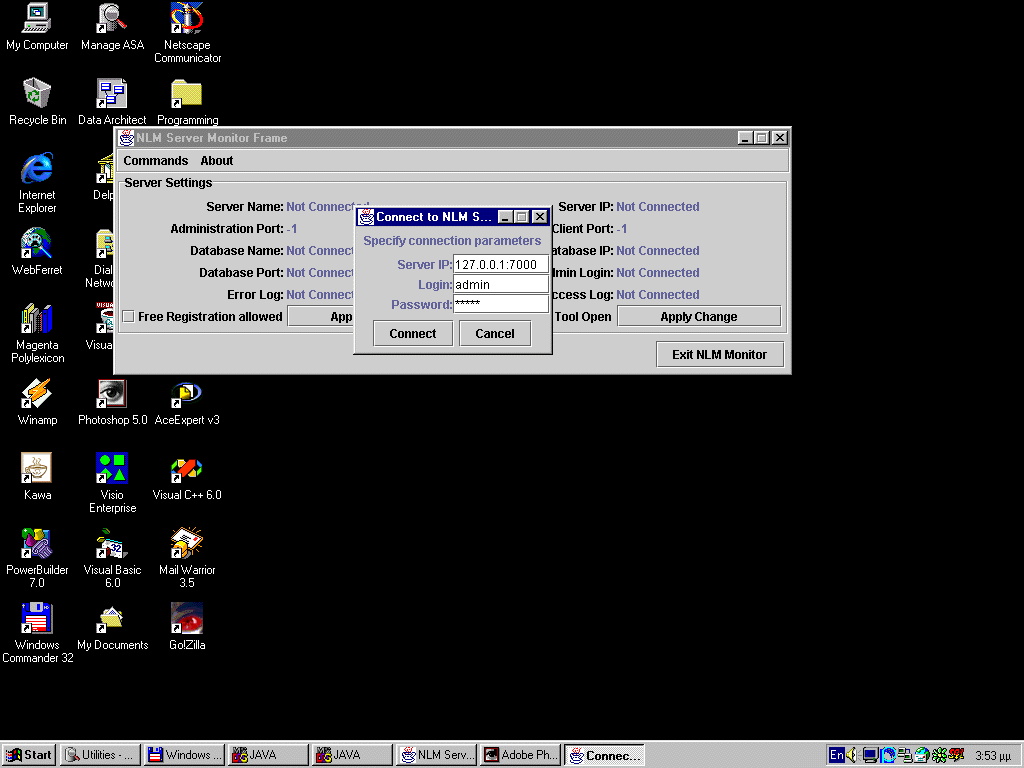Click the taskbar clock 3:53

(993, 756)
